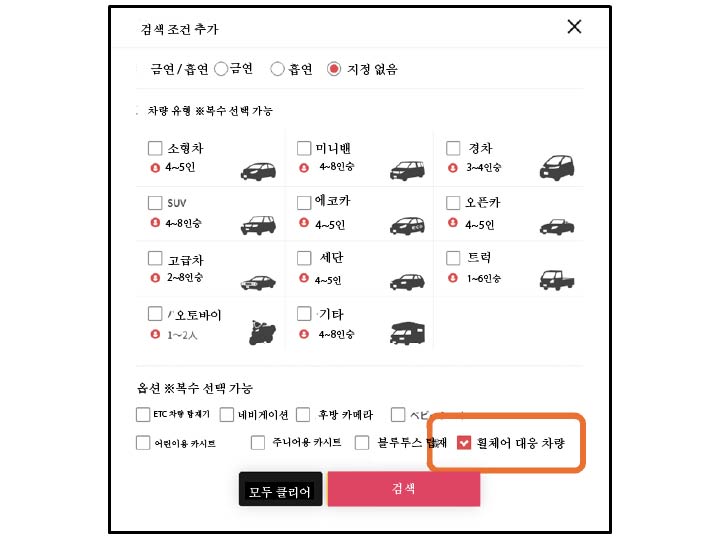Click the camper van icon for 기타

point(407,334)
